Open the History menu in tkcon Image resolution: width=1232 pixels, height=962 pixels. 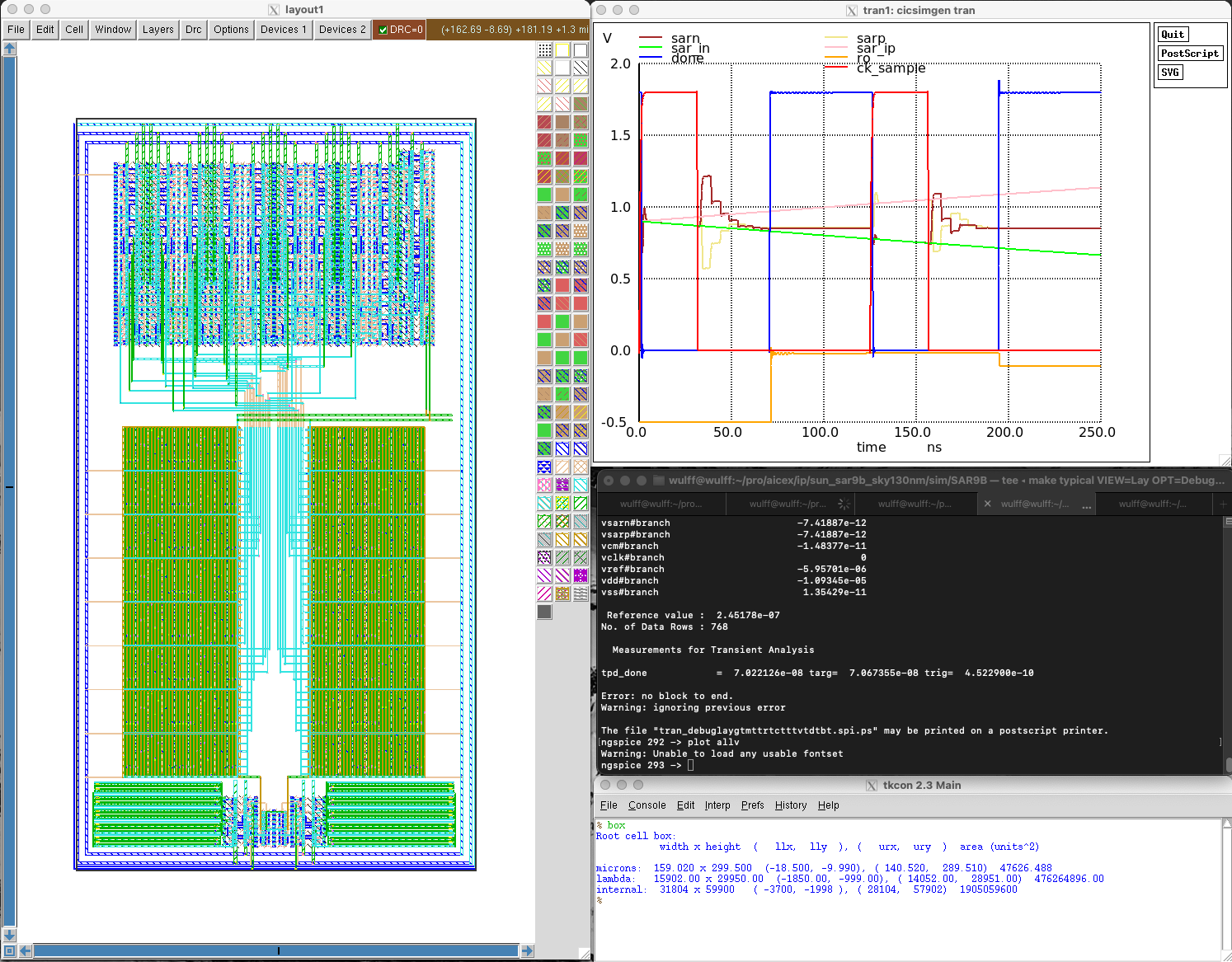790,805
